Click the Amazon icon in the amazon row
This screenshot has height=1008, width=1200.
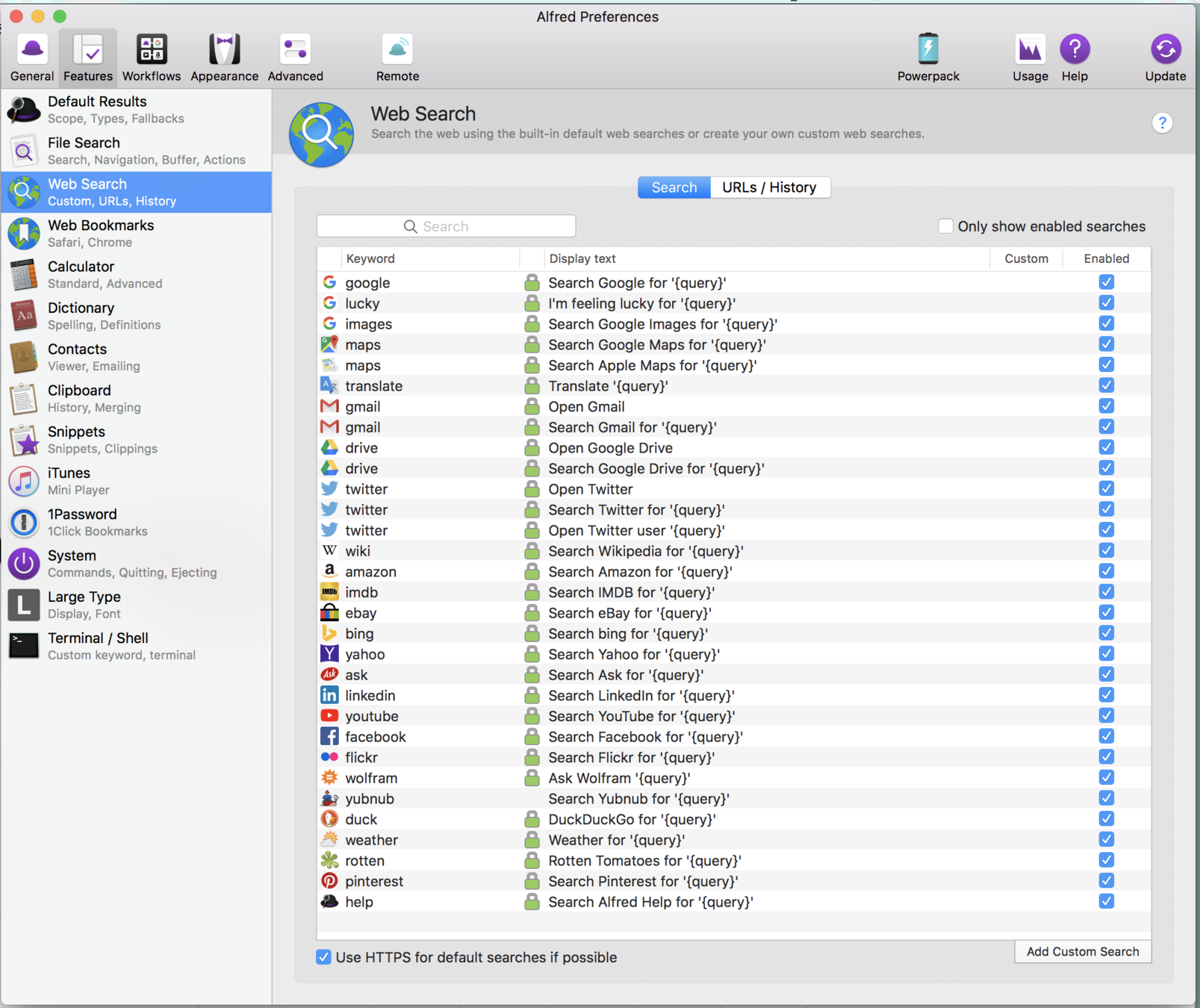[329, 571]
